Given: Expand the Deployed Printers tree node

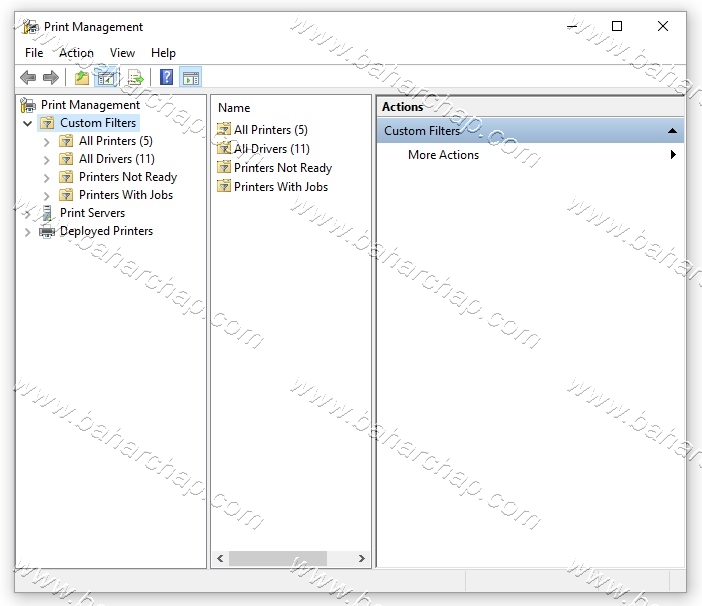Looking at the screenshot, I should [x=27, y=232].
